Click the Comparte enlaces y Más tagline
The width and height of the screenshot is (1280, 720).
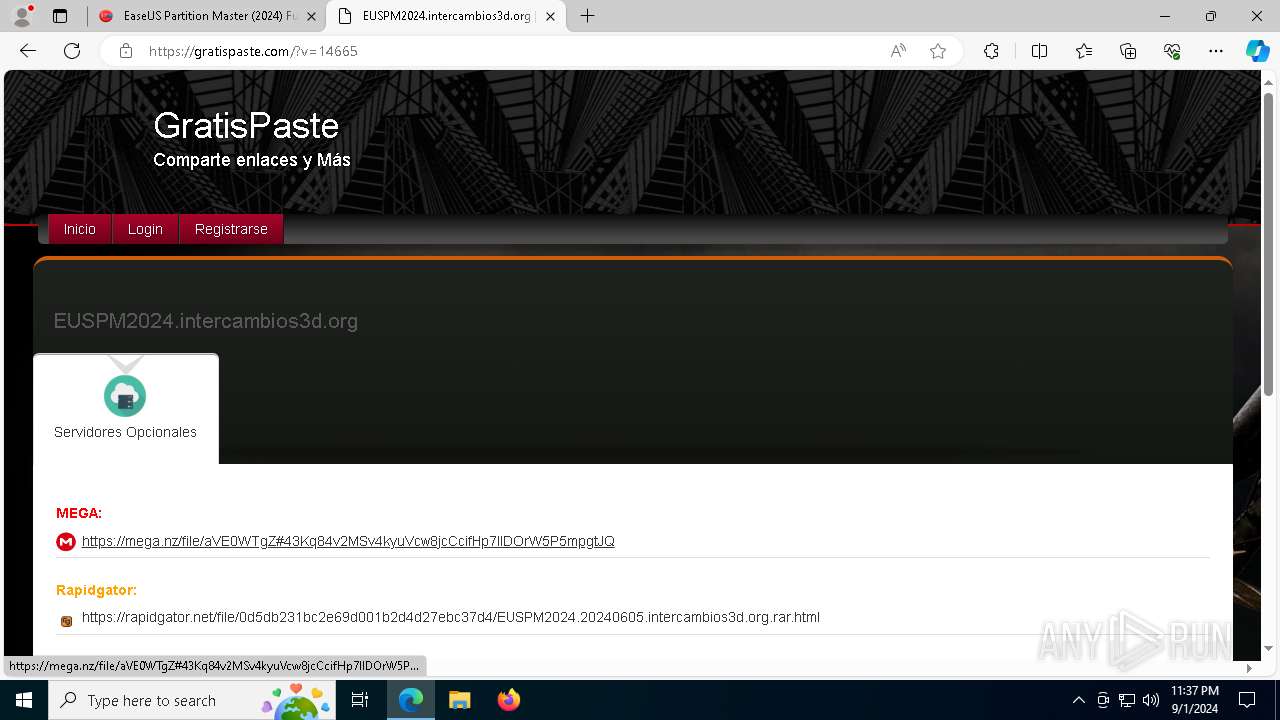point(252,160)
